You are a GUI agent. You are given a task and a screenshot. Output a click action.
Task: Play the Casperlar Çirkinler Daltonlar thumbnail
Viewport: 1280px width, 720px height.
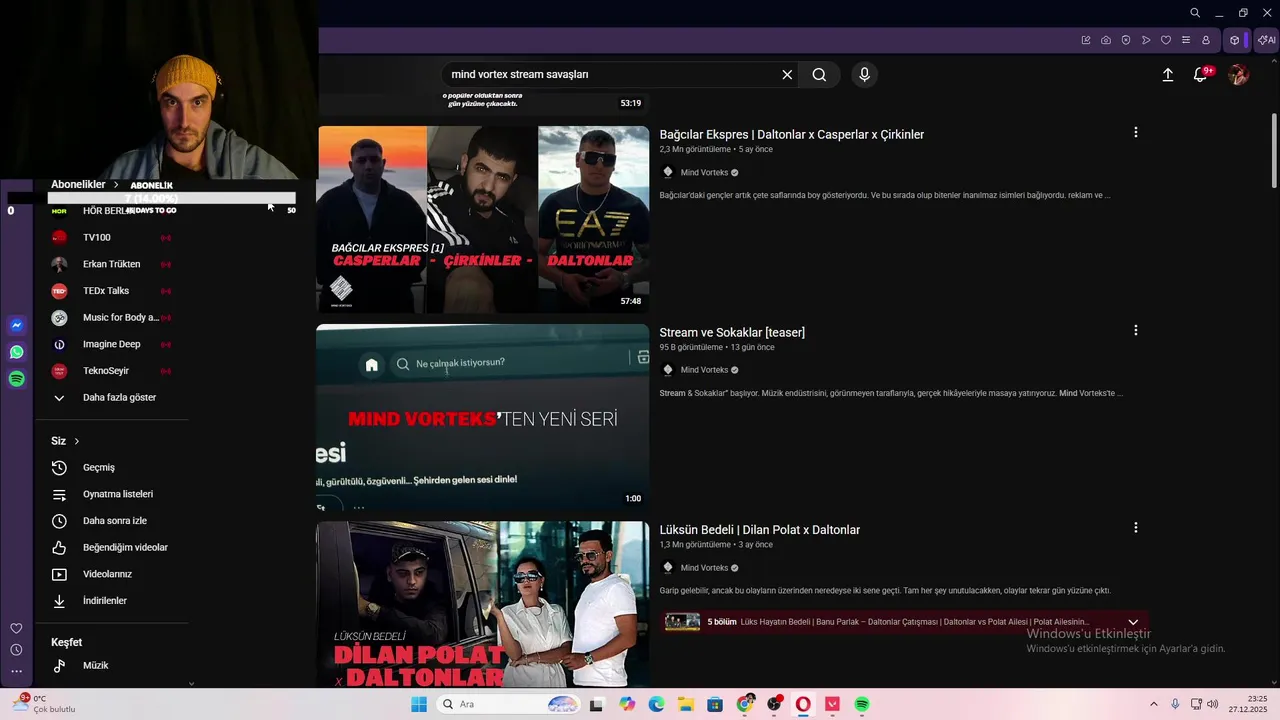483,219
